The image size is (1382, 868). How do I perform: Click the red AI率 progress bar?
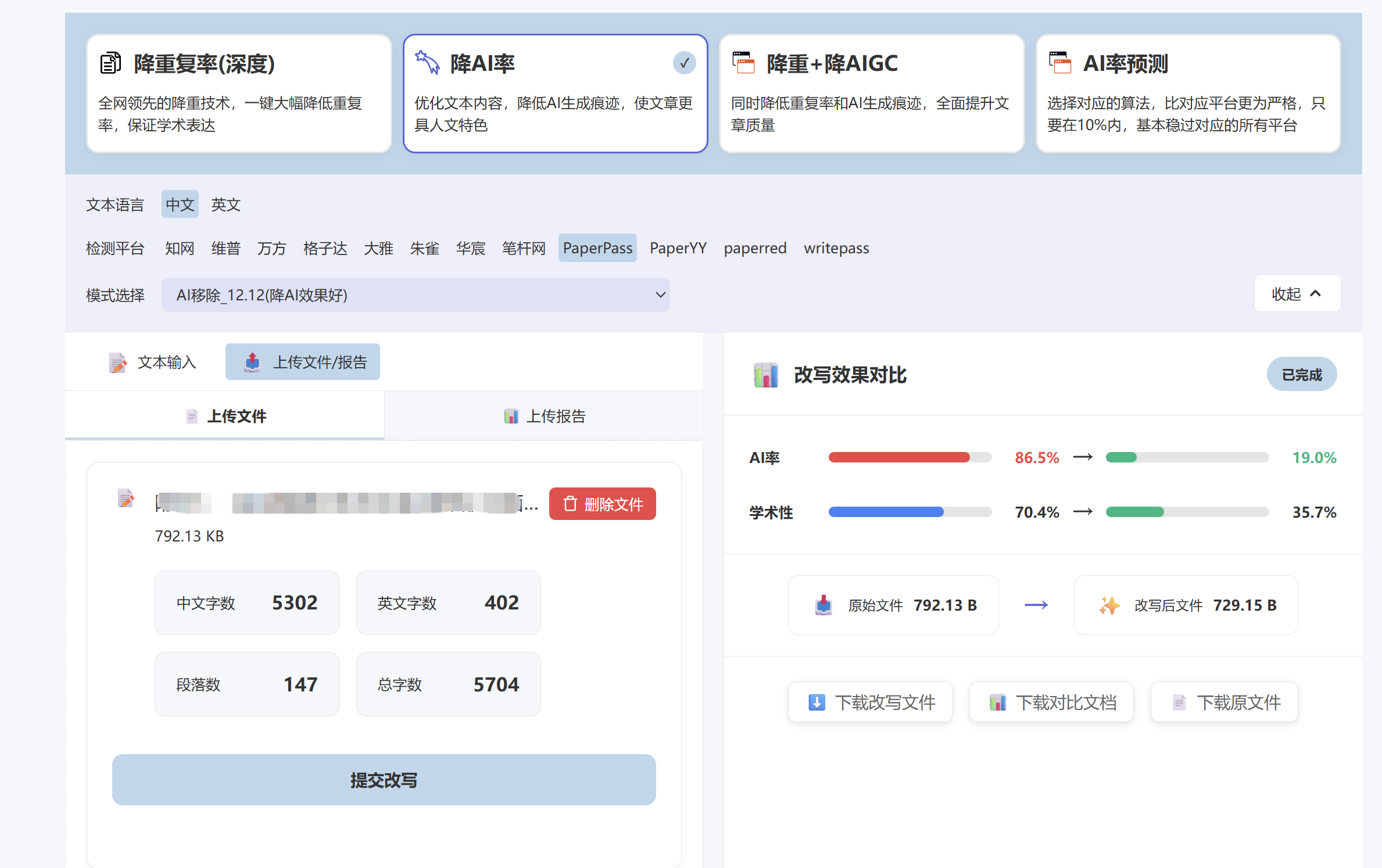(x=910, y=457)
